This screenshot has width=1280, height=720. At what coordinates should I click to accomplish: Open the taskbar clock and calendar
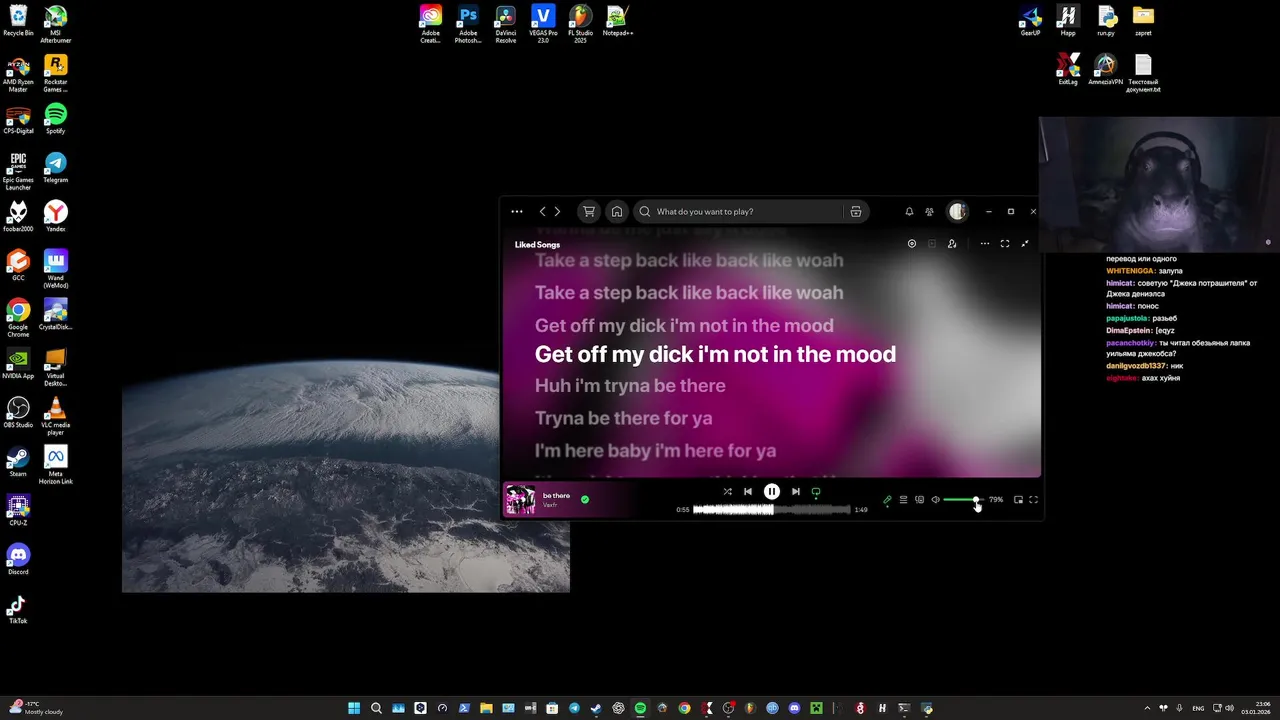point(1255,708)
